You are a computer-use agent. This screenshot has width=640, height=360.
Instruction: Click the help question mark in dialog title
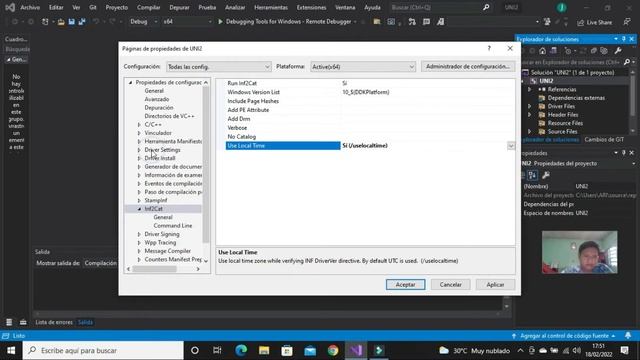[x=489, y=48]
